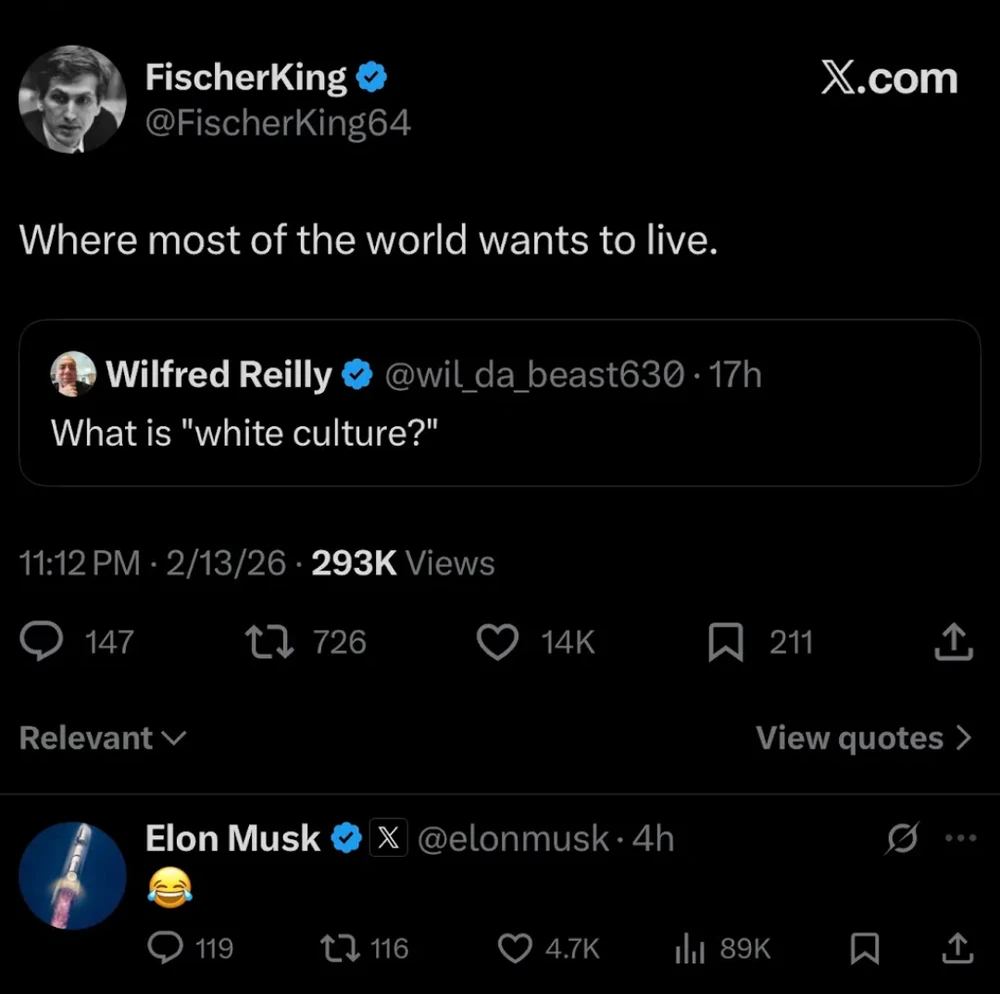Click the @FischerKing64 handle

pos(278,124)
